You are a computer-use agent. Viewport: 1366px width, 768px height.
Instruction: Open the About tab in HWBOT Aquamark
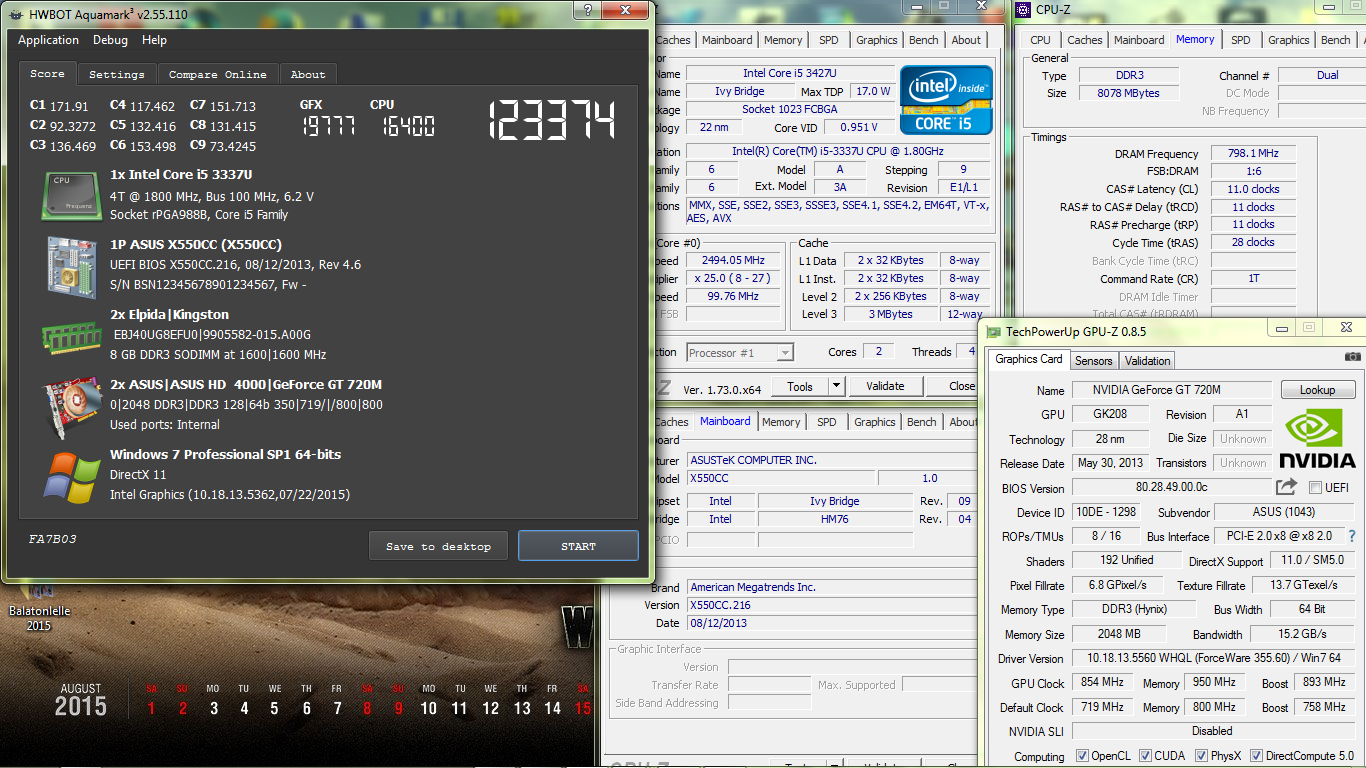[x=308, y=74]
